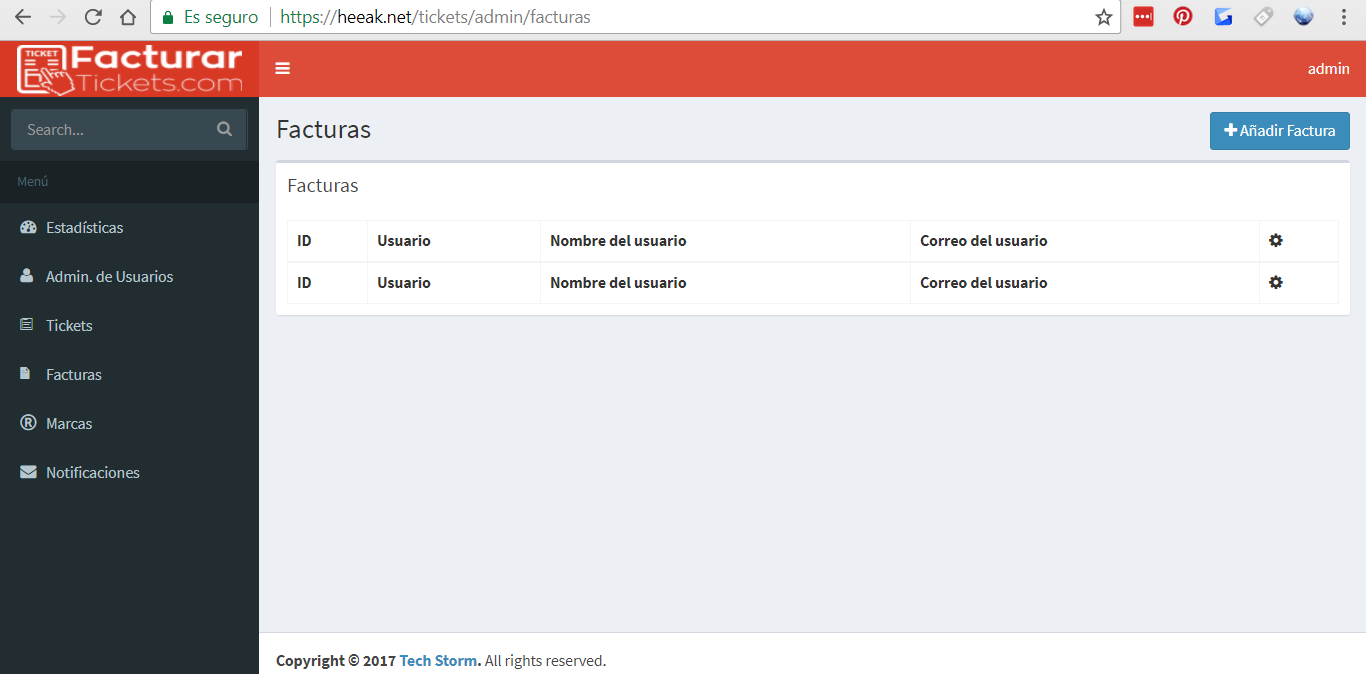Click Nombre del usuario header in top row
The image size is (1366, 674).
618,240
